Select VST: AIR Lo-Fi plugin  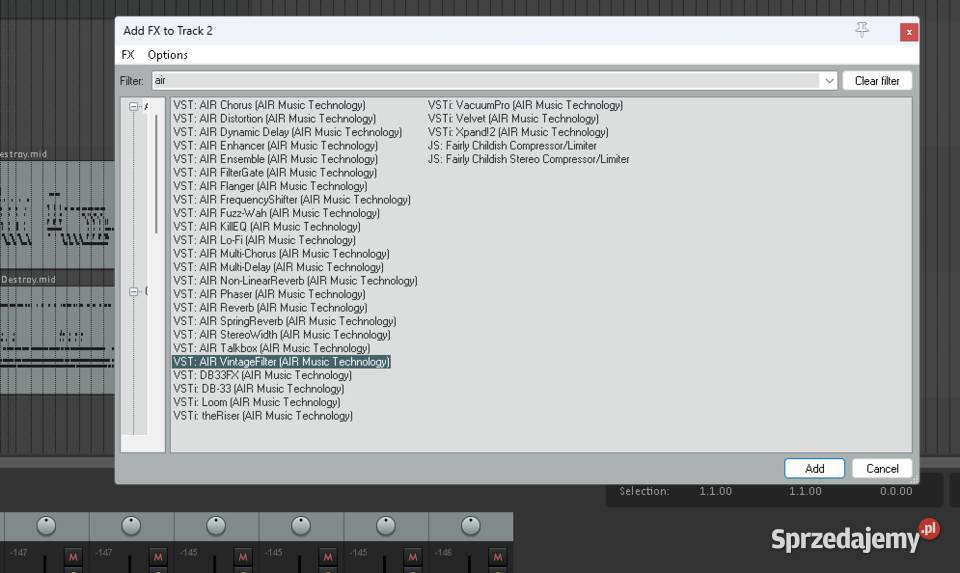(x=264, y=239)
